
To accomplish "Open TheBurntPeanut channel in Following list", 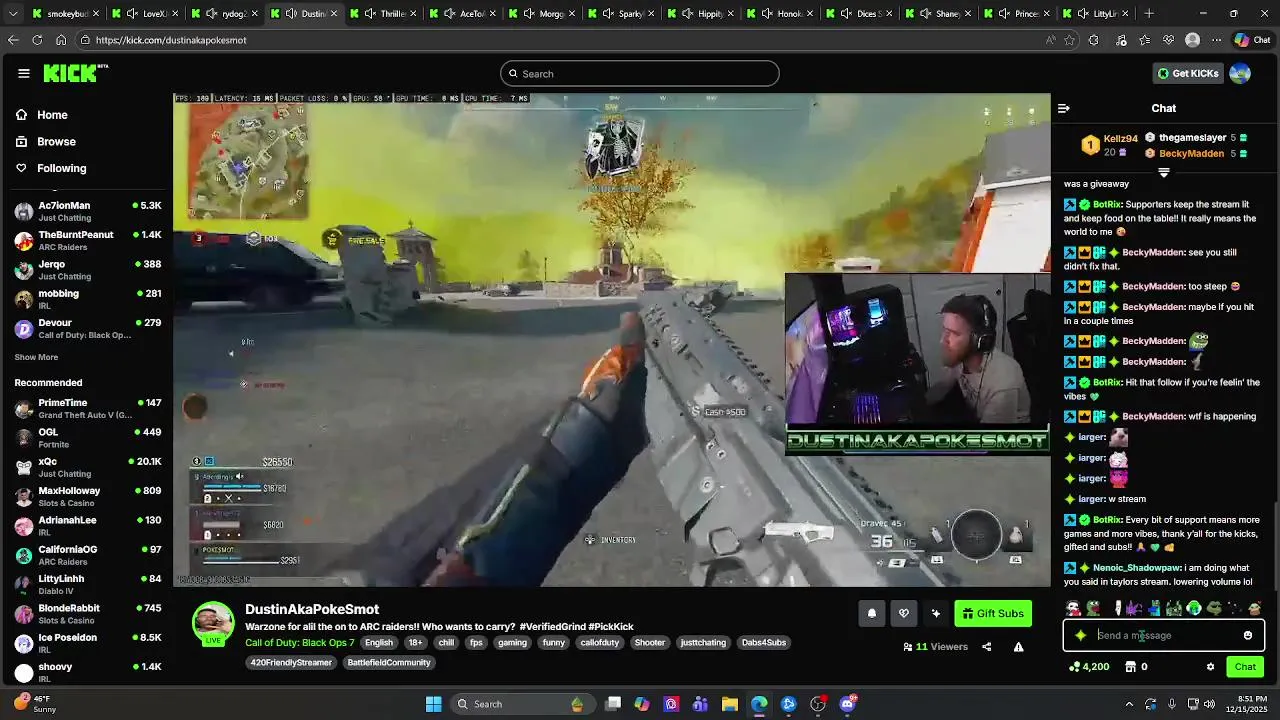I will [x=88, y=240].
